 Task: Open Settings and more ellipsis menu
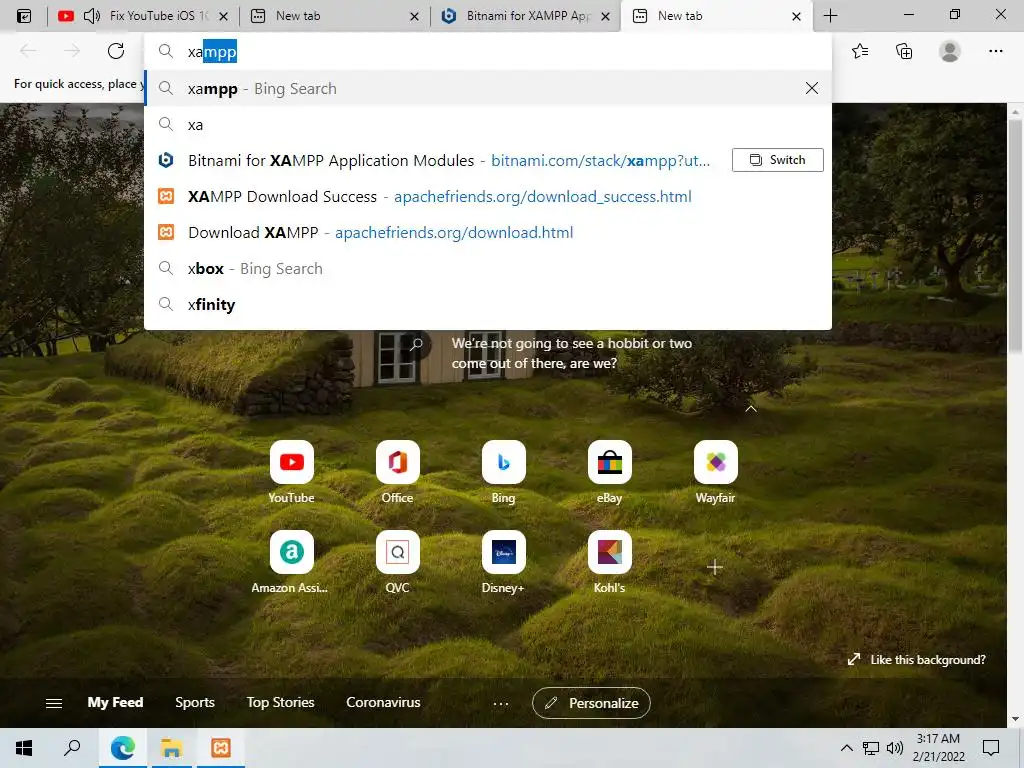pos(995,51)
